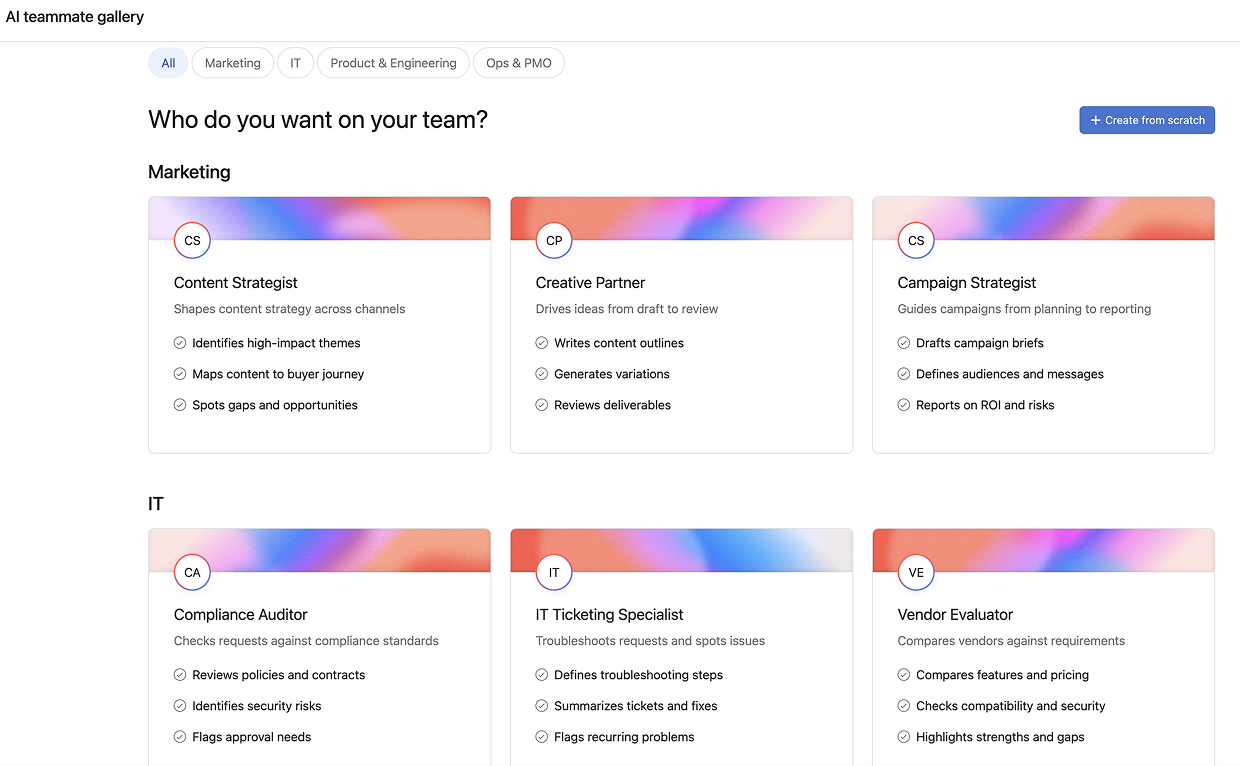Screen dimensions: 1240x766
Task: Switch to the IT filter tab
Action: coord(296,63)
